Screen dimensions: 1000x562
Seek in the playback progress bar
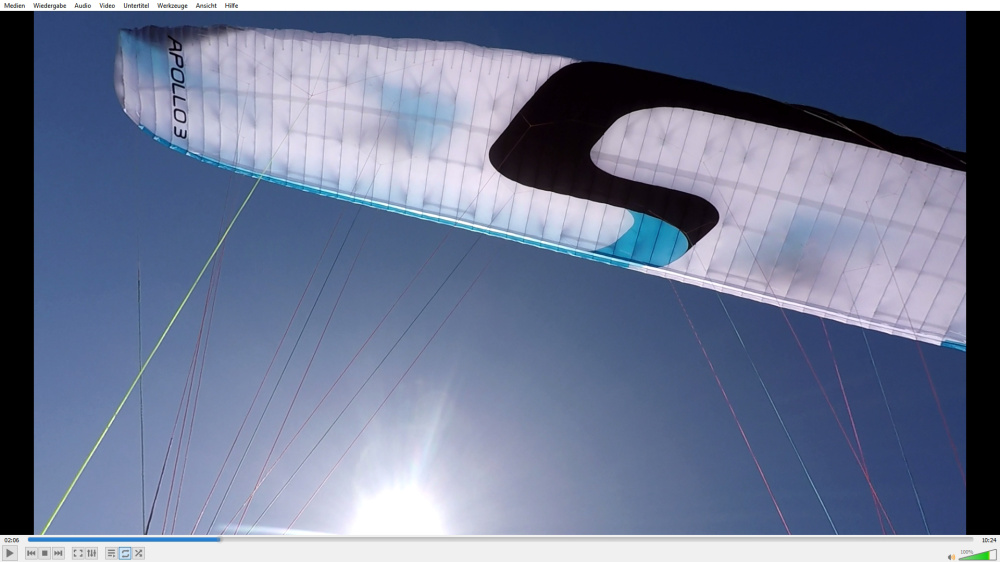(x=500, y=540)
